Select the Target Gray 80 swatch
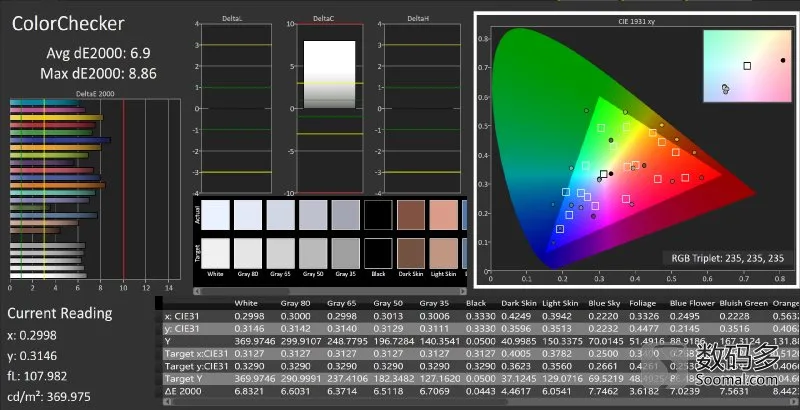This screenshot has height=410, width=800. pyautogui.click(x=248, y=253)
